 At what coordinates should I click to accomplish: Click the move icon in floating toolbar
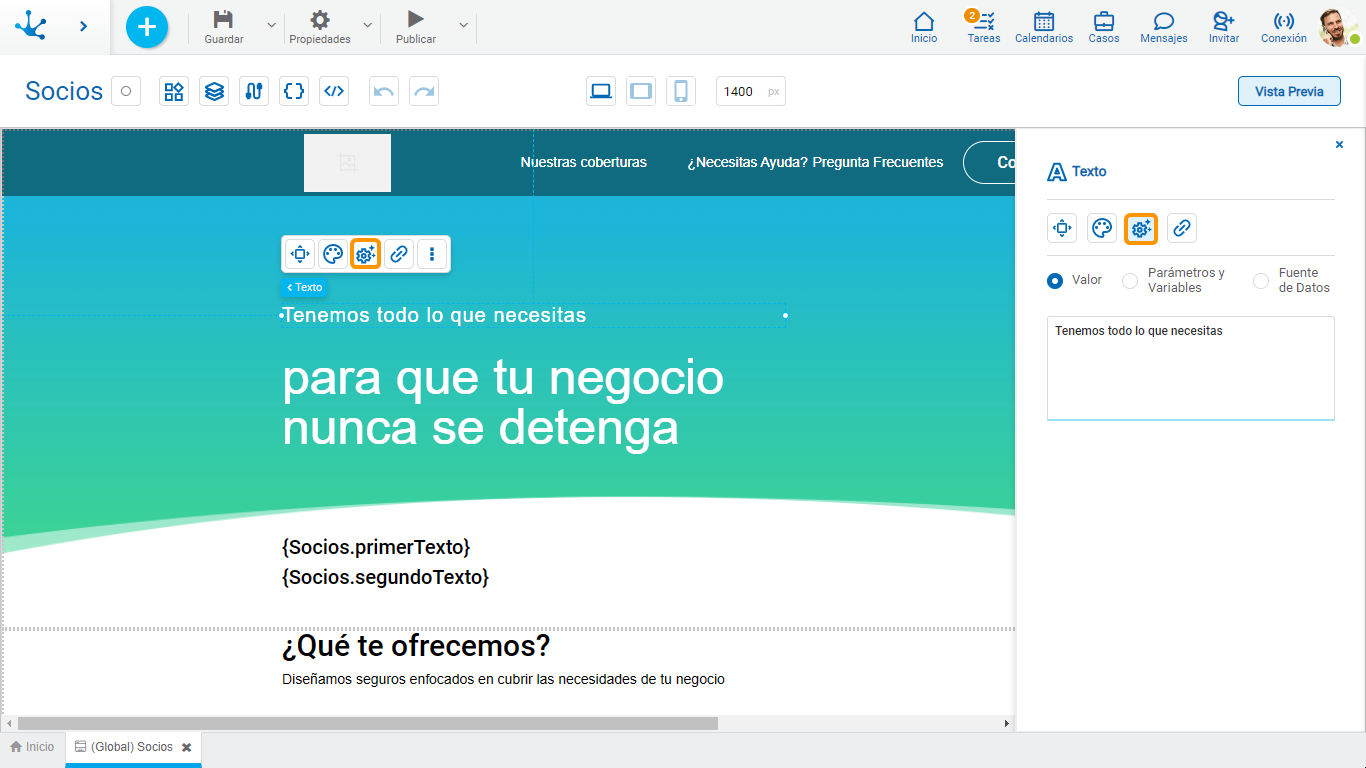[300, 254]
